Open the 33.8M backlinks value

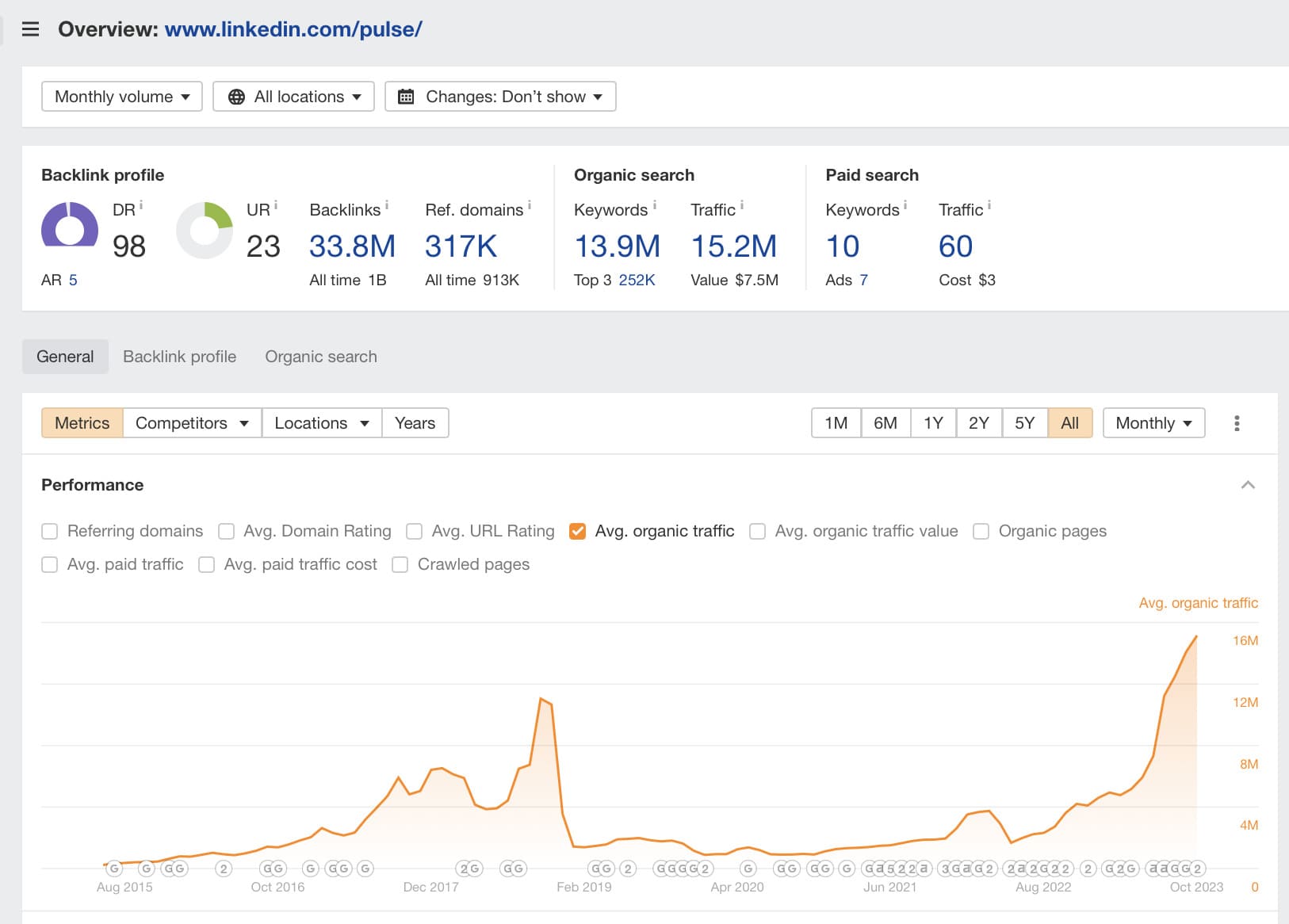tap(352, 246)
